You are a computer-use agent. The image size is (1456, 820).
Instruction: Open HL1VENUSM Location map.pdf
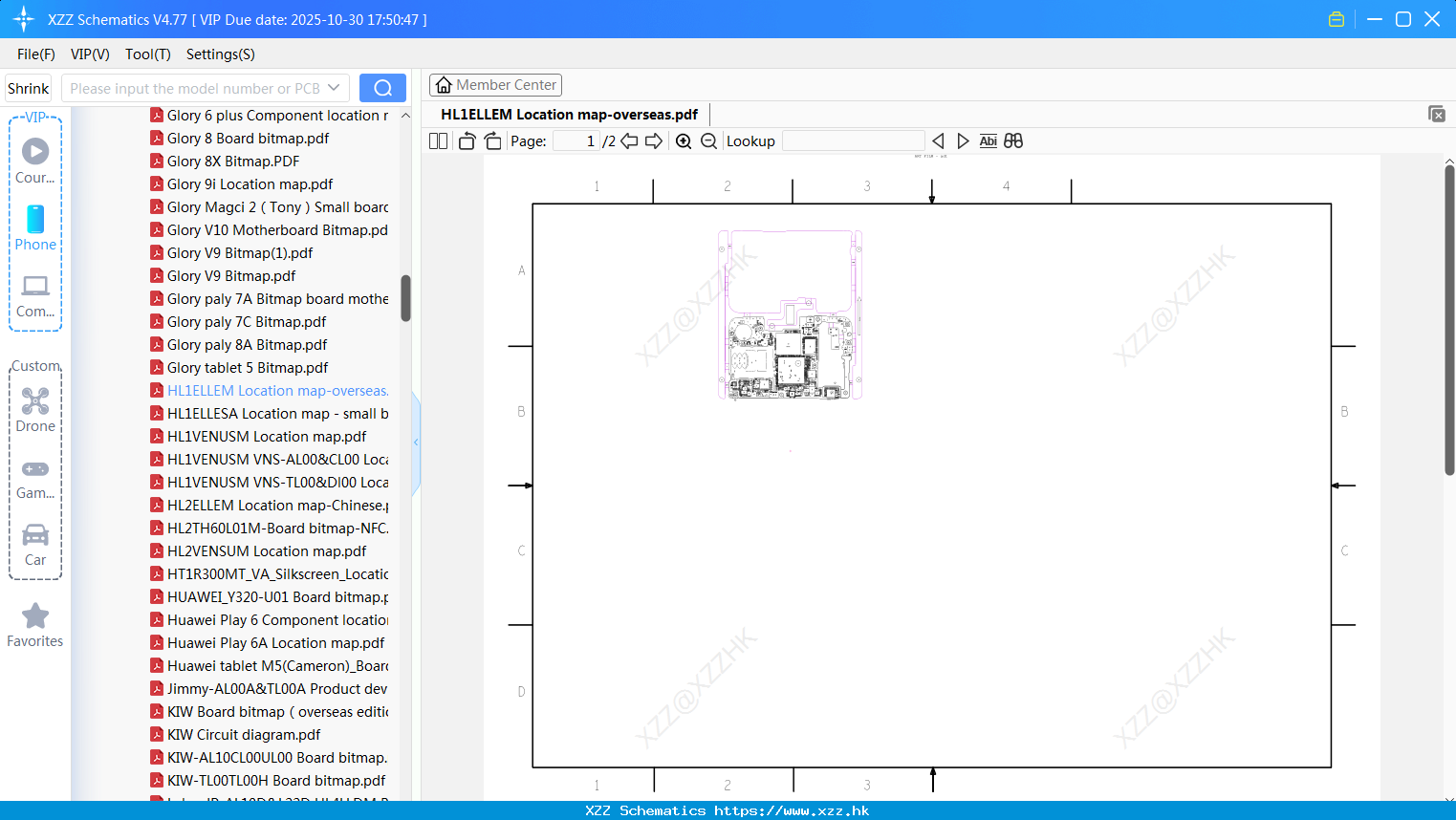coord(258,437)
